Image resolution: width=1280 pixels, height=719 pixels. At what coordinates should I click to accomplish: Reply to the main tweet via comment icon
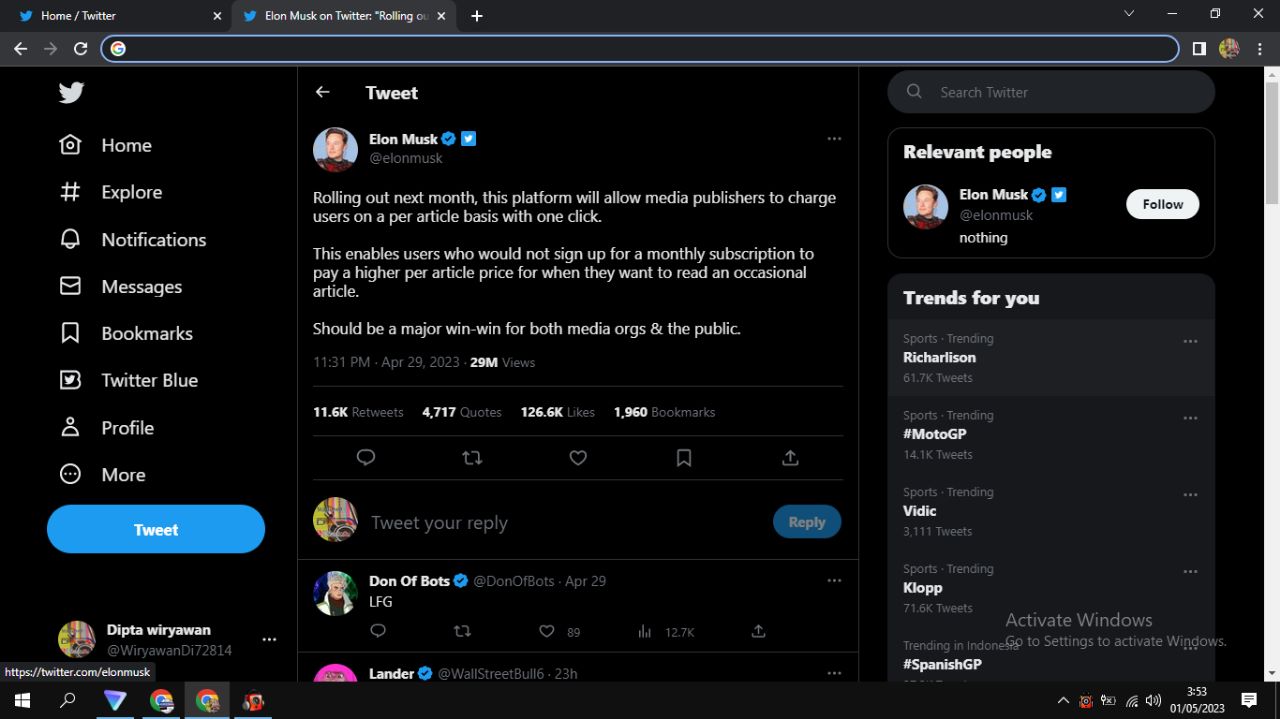(x=366, y=457)
